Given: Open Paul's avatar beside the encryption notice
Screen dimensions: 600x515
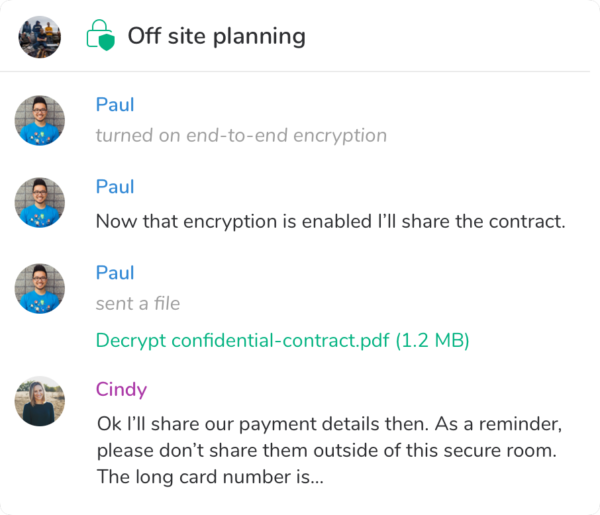Looking at the screenshot, I should click(39, 121).
